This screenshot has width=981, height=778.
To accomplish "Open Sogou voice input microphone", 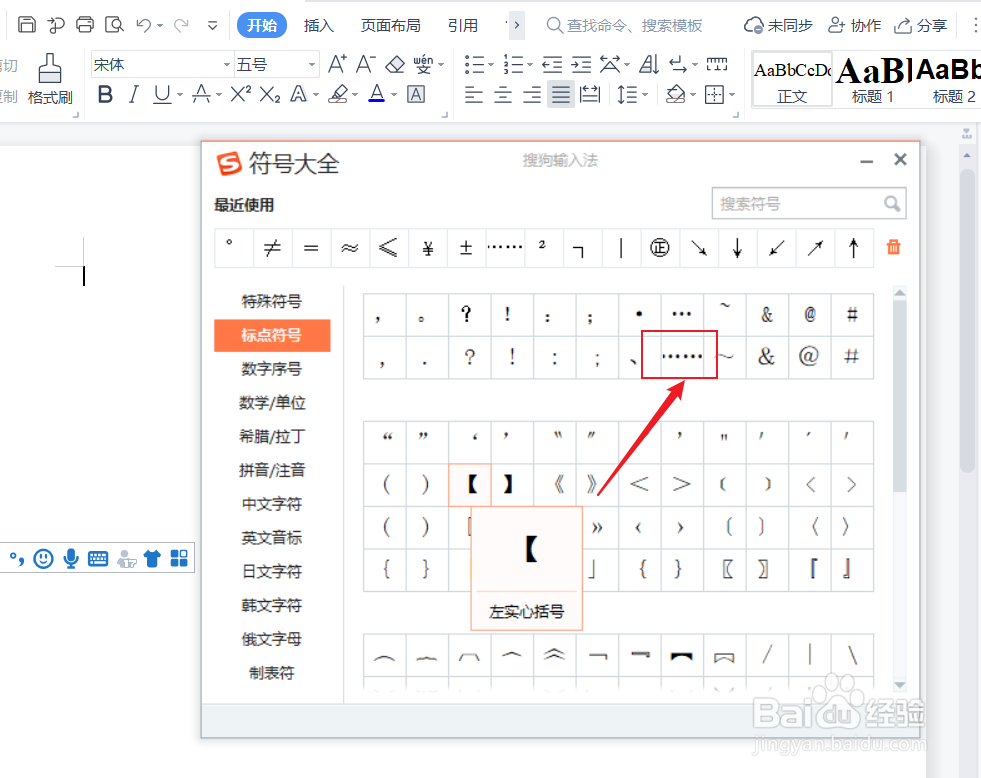I will pyautogui.click(x=70, y=558).
